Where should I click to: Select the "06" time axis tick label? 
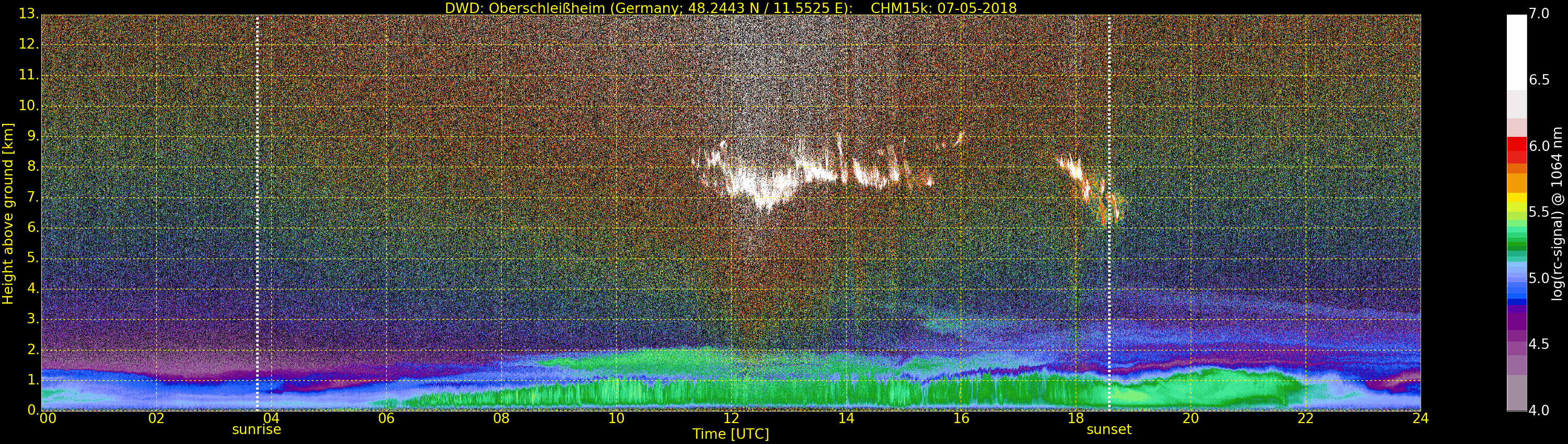[386, 418]
